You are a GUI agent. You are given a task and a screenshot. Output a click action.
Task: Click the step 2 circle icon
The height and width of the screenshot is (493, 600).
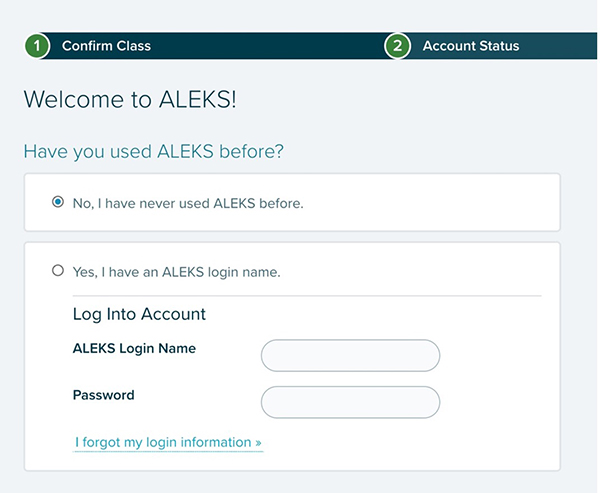(398, 46)
